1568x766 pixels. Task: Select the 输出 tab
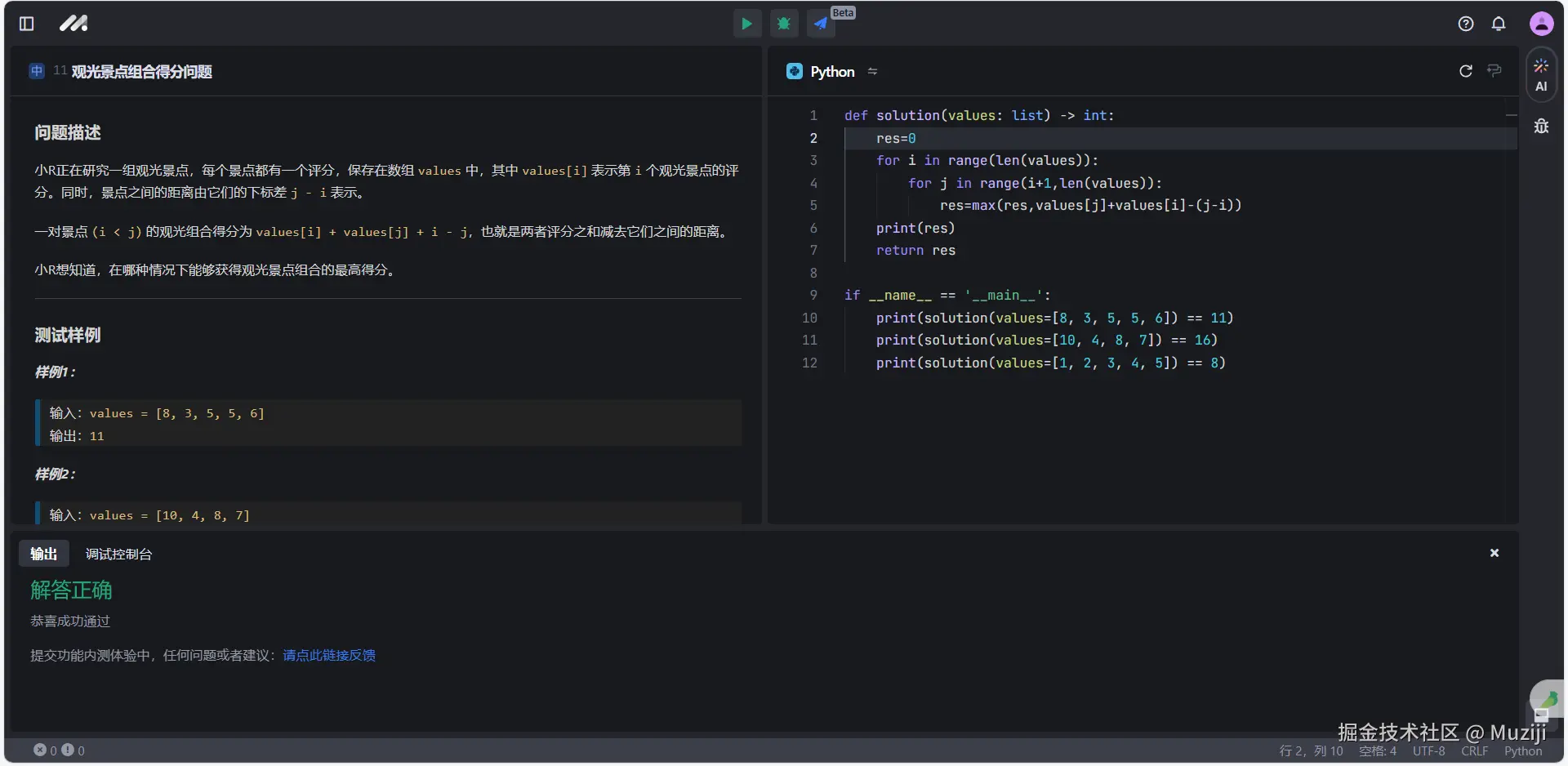pos(43,554)
